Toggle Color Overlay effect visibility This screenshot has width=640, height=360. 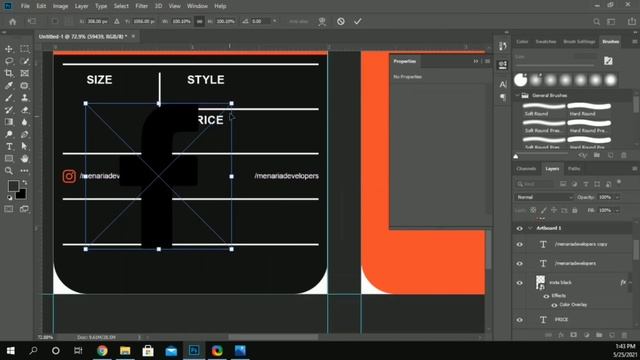[x=554, y=305]
